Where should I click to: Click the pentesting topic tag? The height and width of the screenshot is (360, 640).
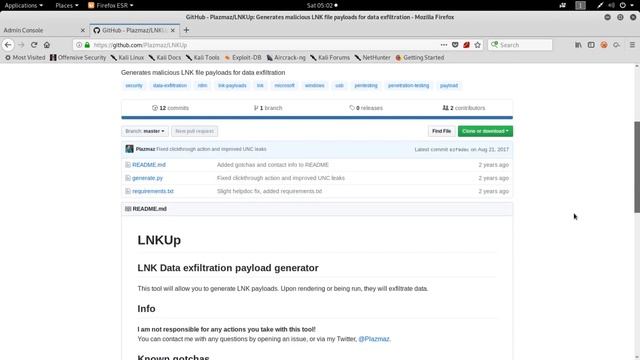(366, 86)
